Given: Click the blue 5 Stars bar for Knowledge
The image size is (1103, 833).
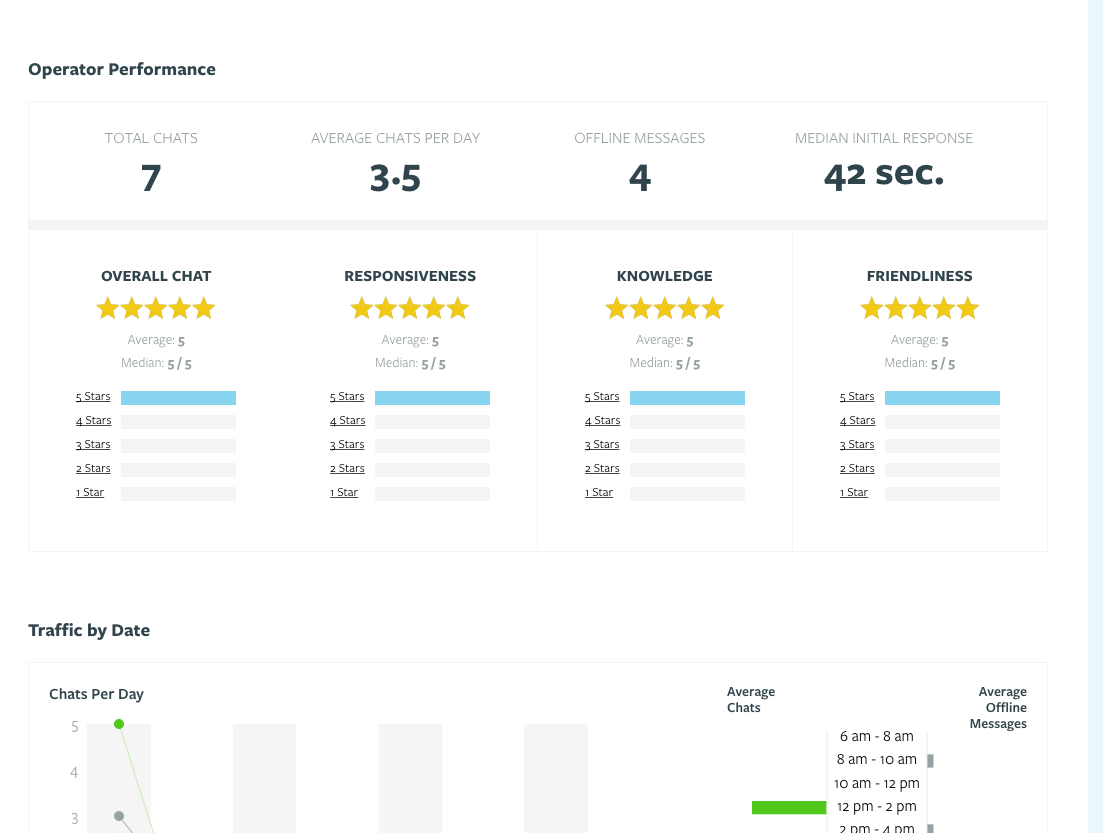Looking at the screenshot, I should tap(687, 398).
